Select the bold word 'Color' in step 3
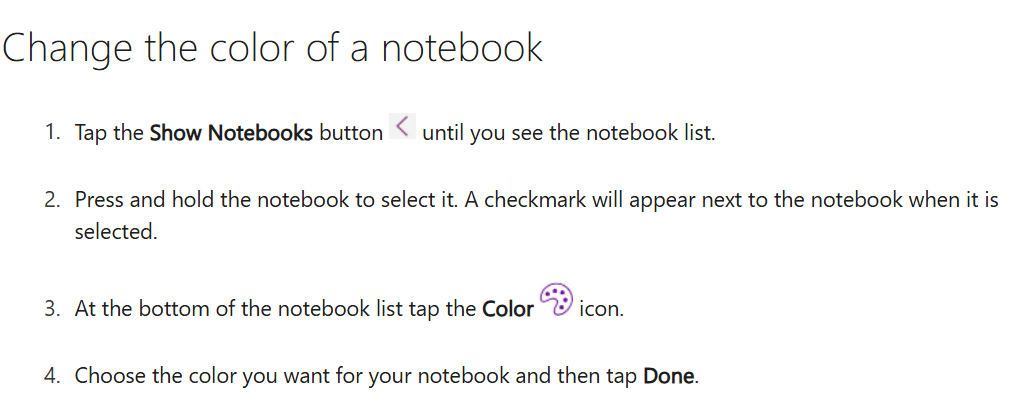This screenshot has width=1019, height=409. [508, 309]
